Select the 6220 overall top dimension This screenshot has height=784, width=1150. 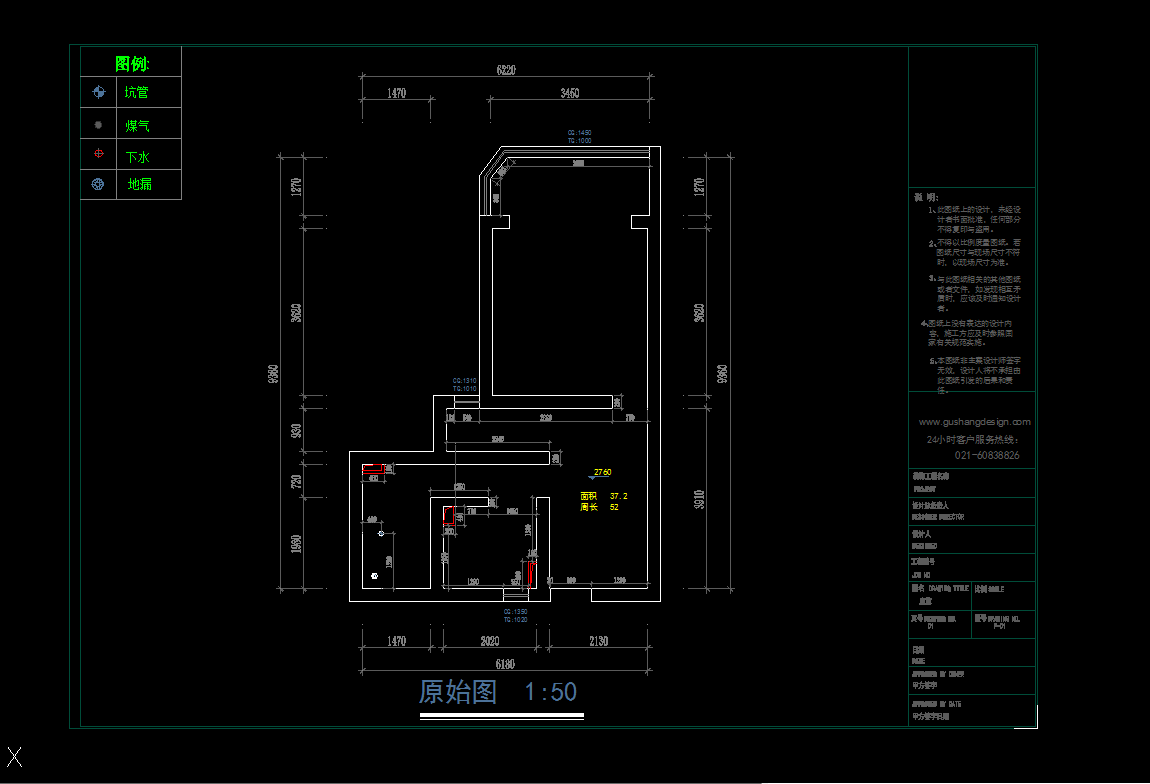point(508,71)
